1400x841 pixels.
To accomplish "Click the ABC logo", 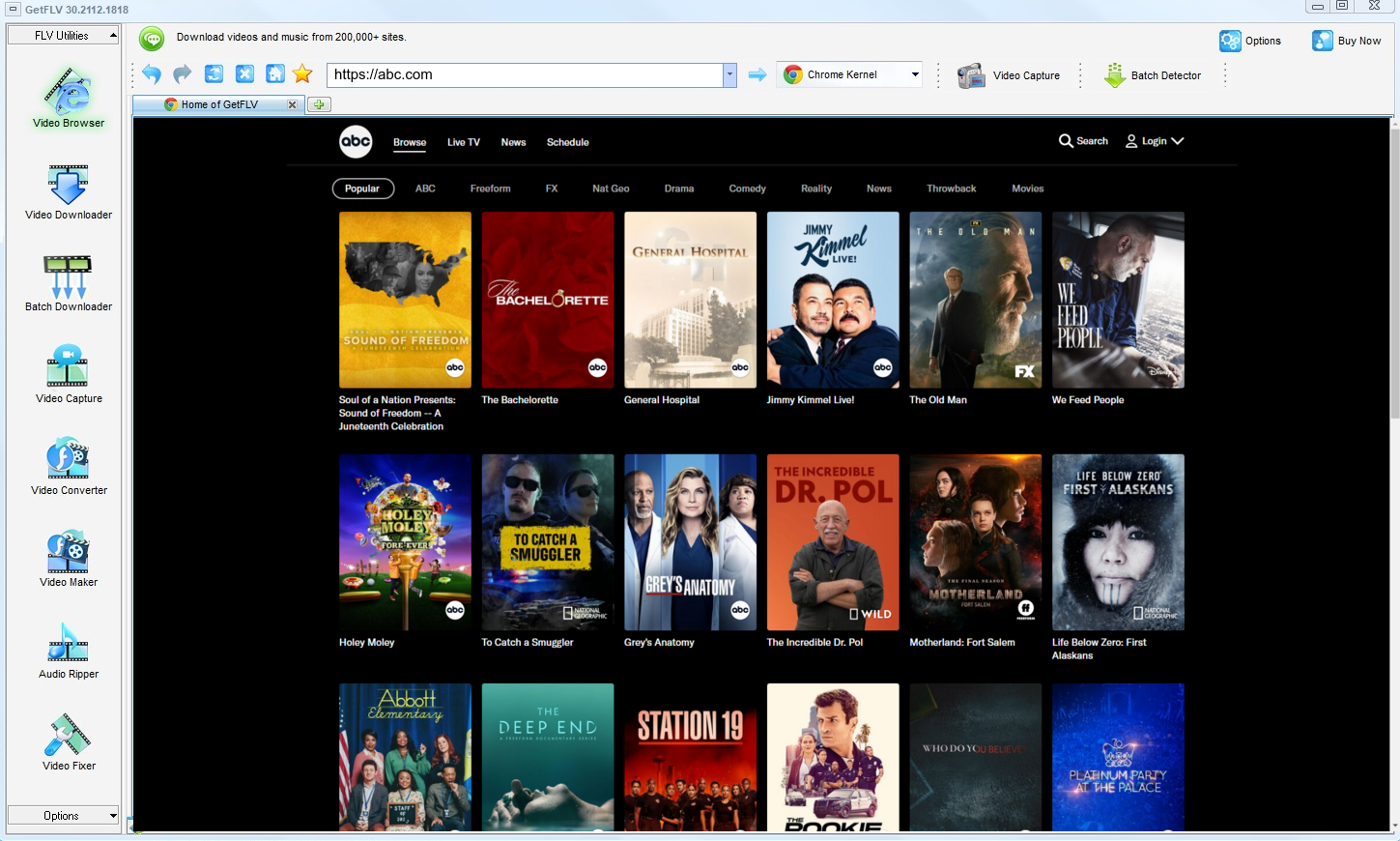I will [356, 141].
